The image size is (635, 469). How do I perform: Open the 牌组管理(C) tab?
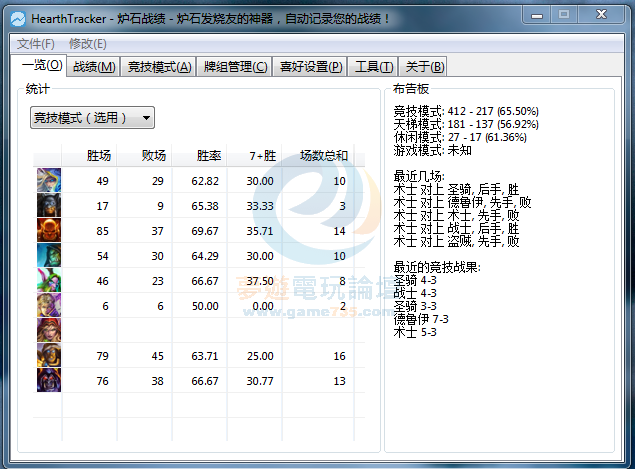(235, 67)
